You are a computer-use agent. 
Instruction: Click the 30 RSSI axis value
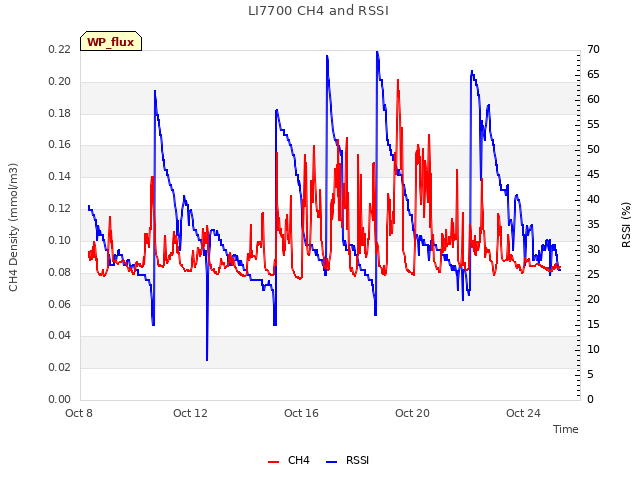point(593,249)
